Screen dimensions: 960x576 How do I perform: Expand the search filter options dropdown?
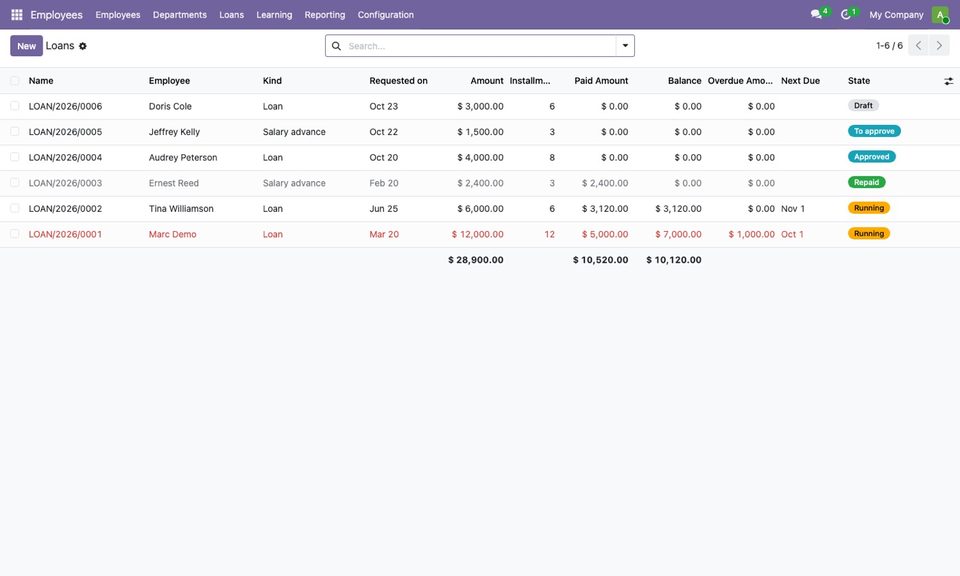[x=625, y=46]
